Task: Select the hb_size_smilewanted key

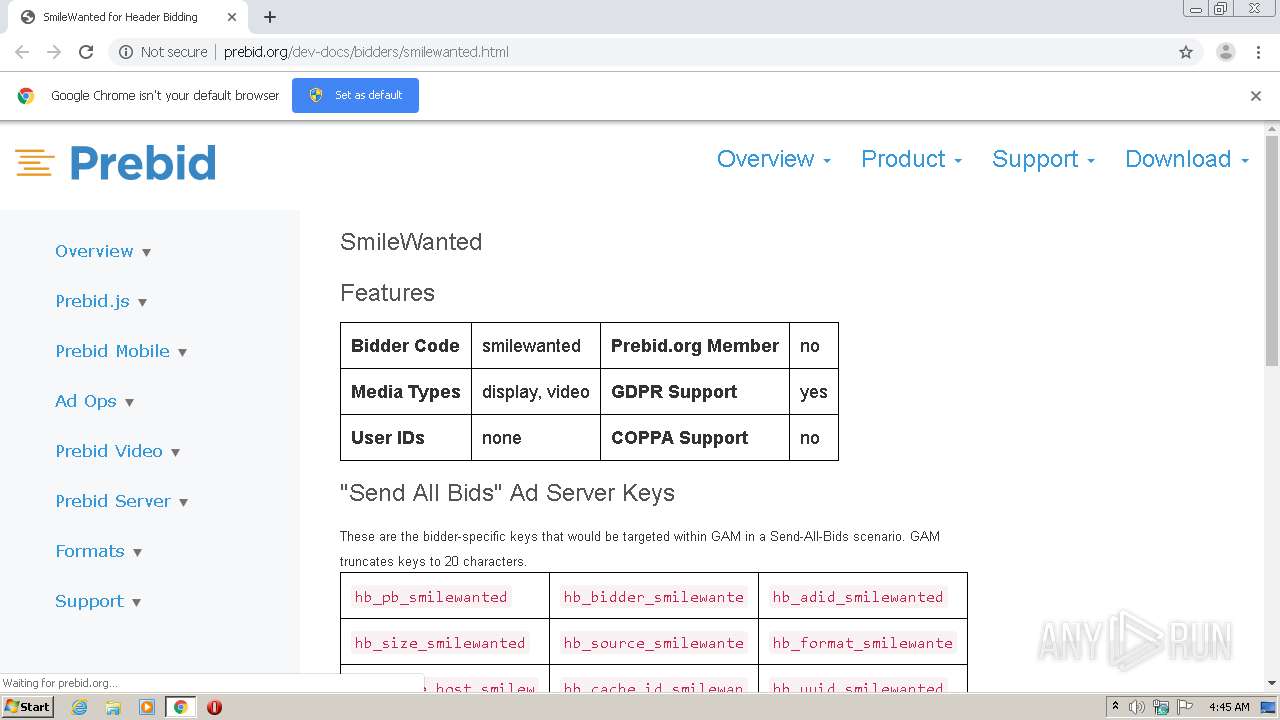Action: click(x=440, y=643)
